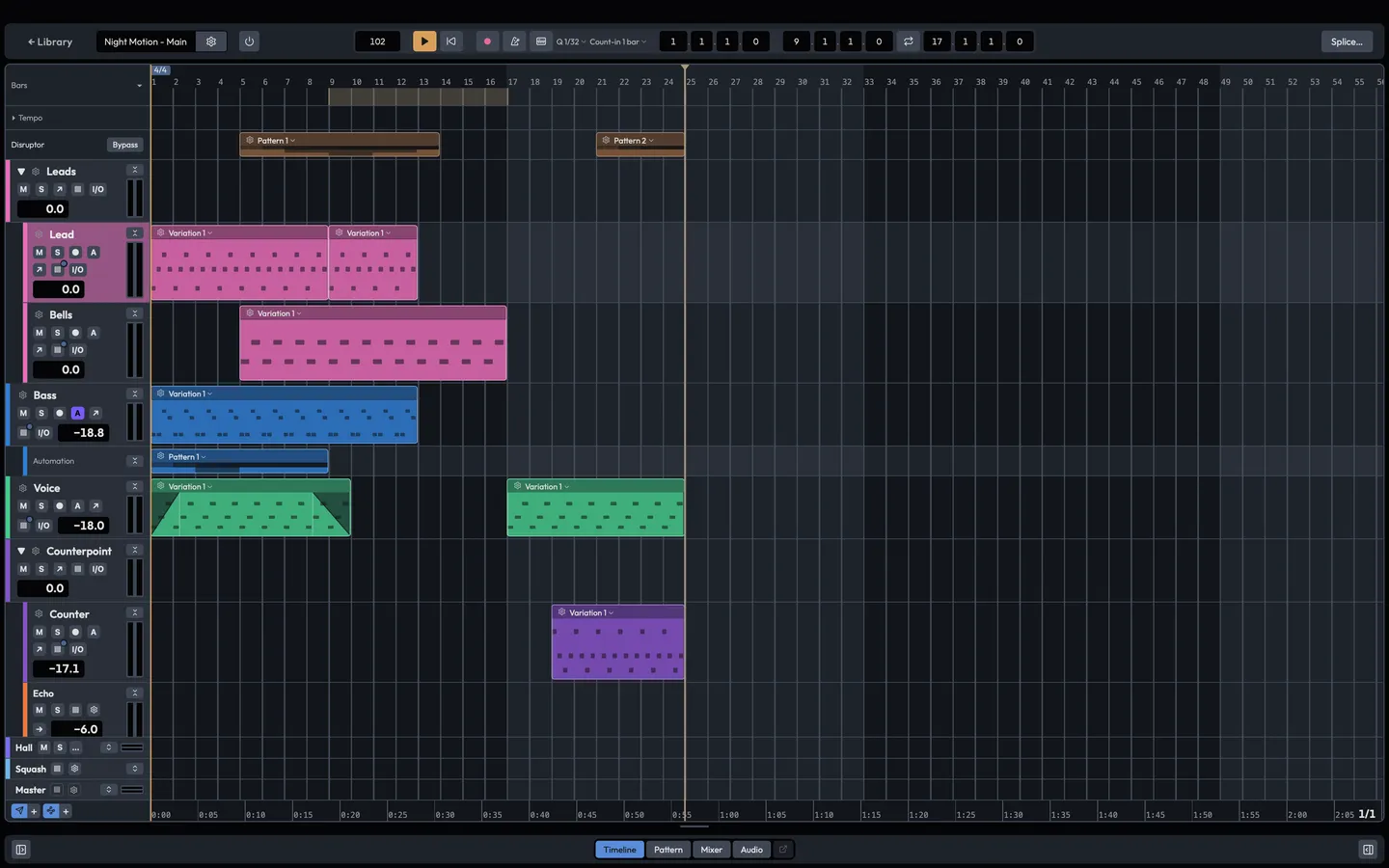The height and width of the screenshot is (868, 1389).
Task: Click the send-track paper plane icon
Action: tap(19, 811)
